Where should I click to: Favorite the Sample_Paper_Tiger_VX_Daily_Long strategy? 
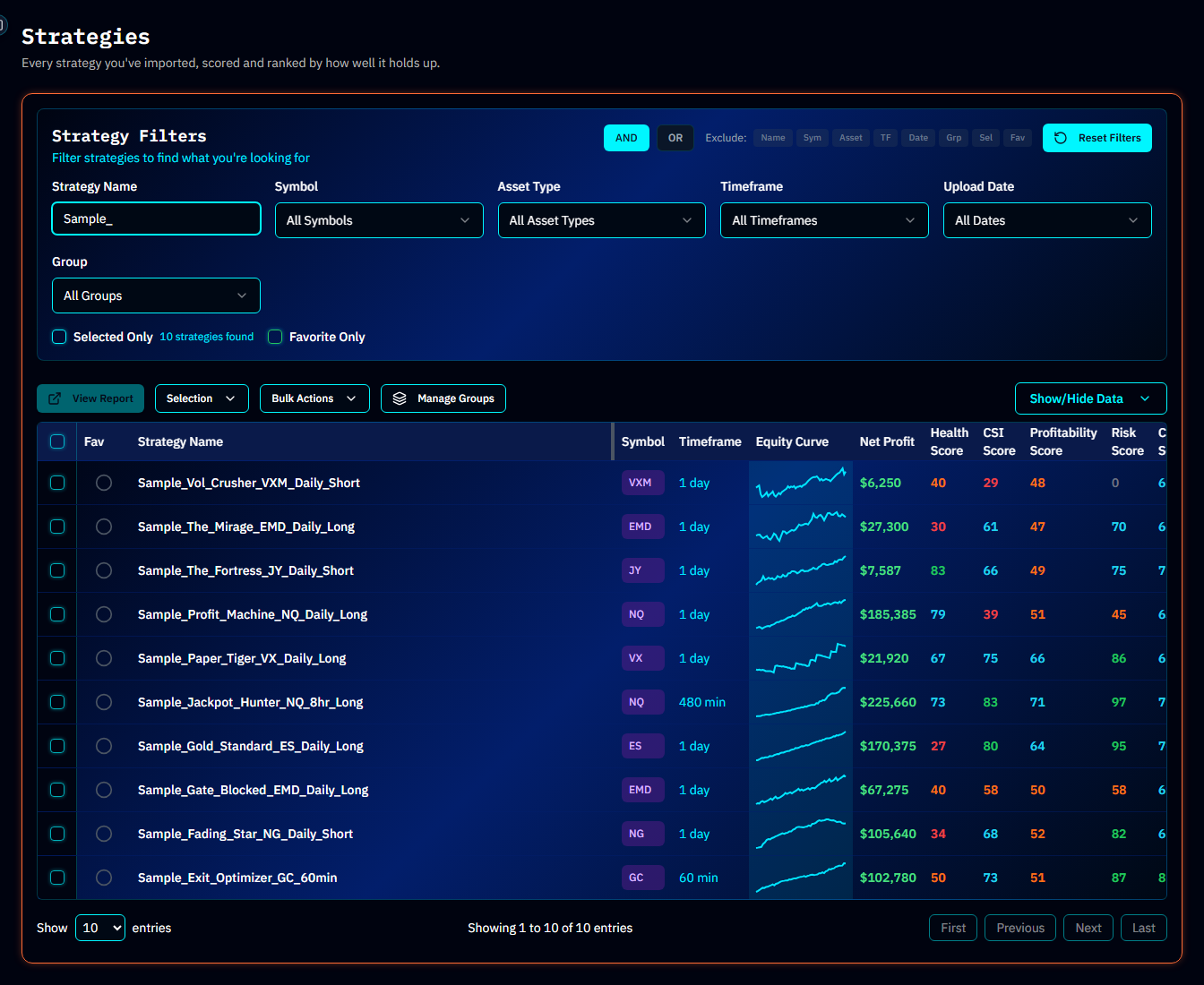pyautogui.click(x=104, y=658)
